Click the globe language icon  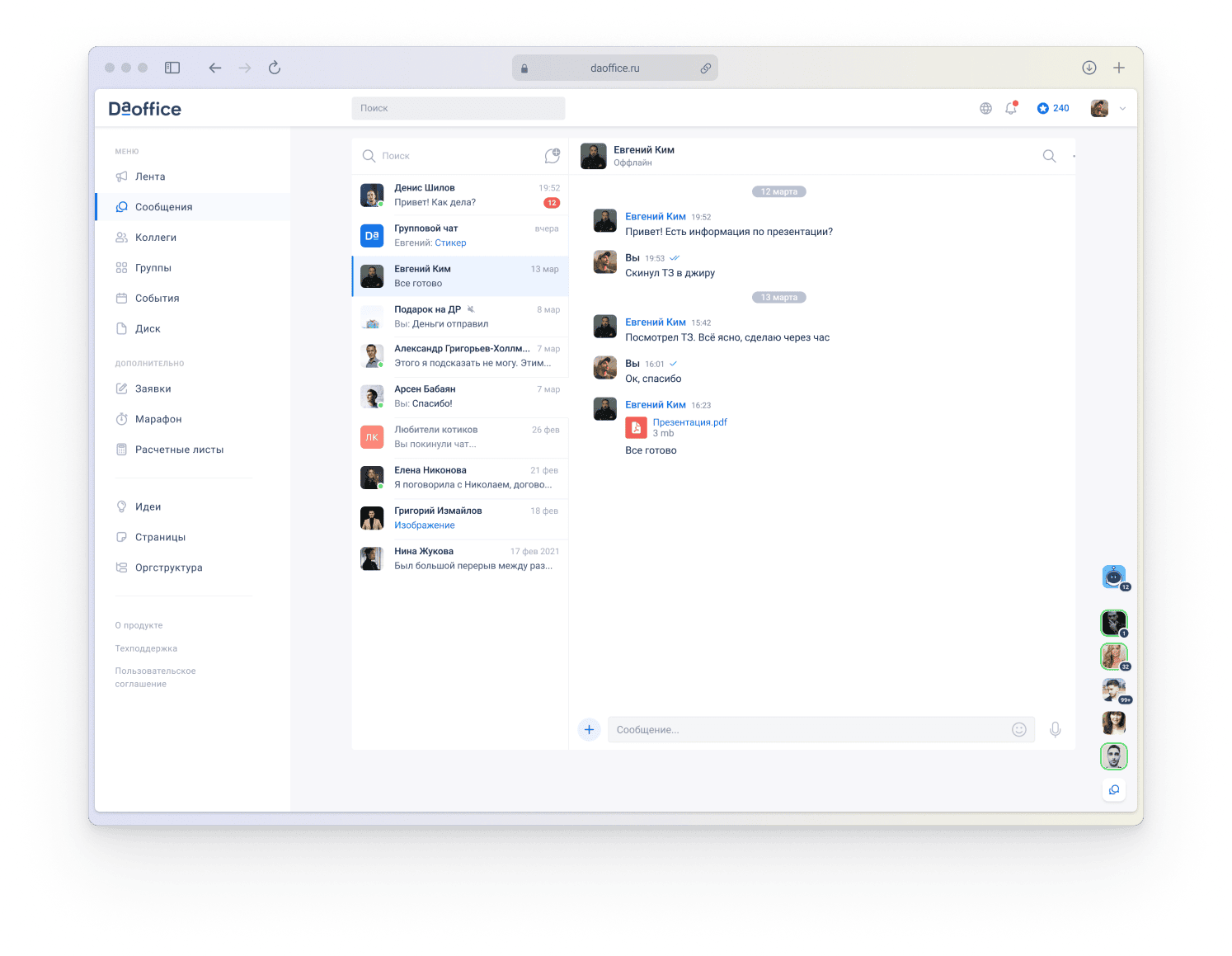click(985, 108)
